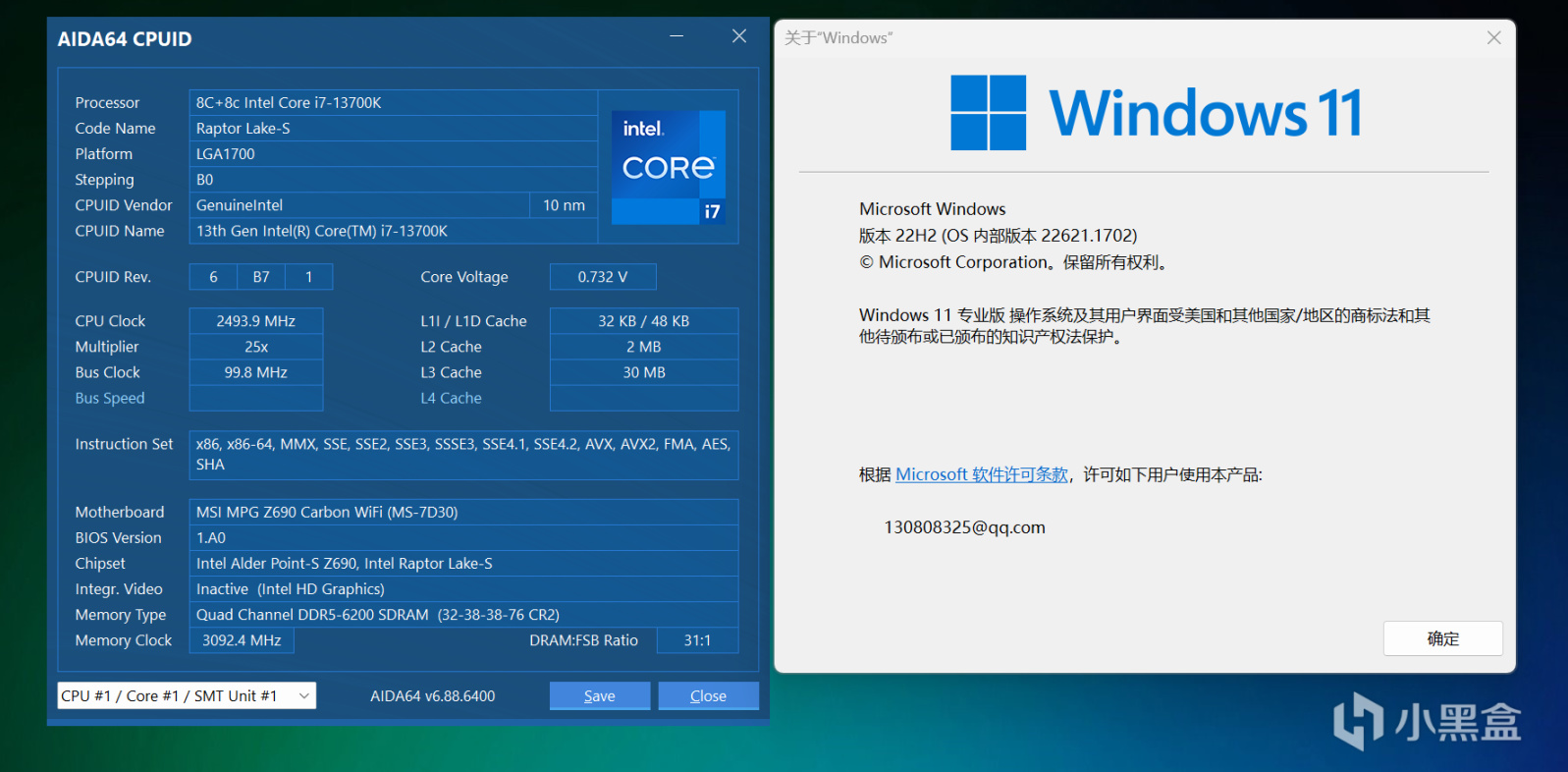Click the CPUID Rev. value 6
The width and height of the screenshot is (1568, 772).
click(x=213, y=277)
